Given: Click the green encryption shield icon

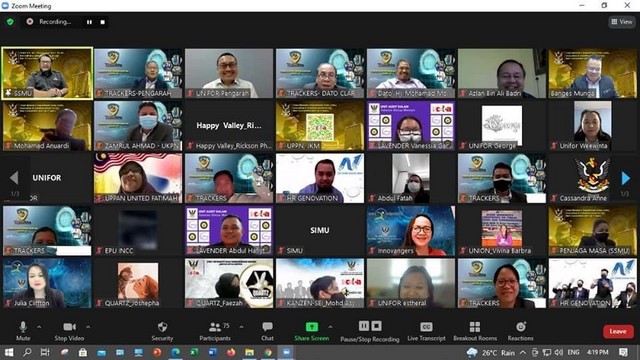Looking at the screenshot, I should coord(10,22).
